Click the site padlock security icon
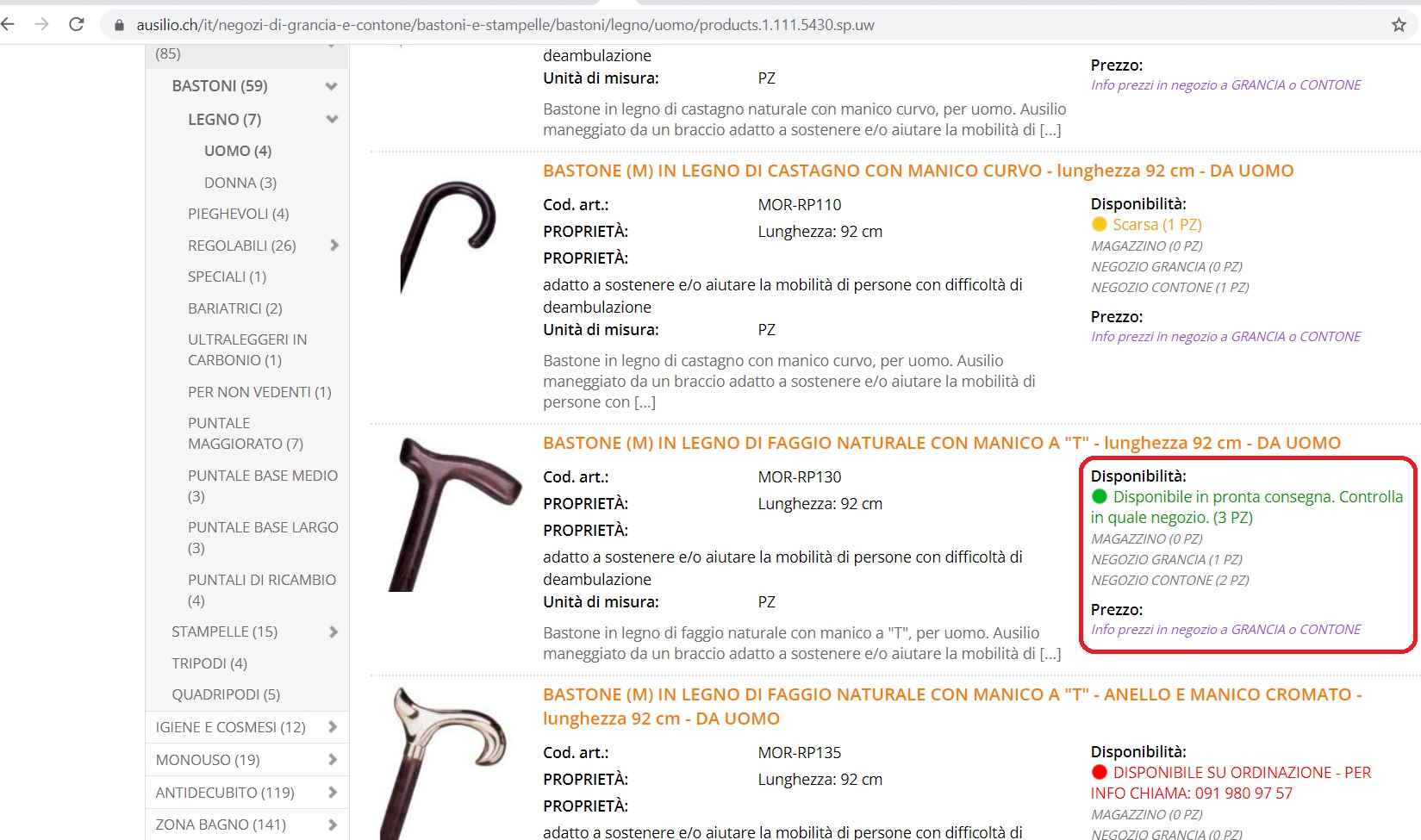The image size is (1421, 840). tap(120, 25)
